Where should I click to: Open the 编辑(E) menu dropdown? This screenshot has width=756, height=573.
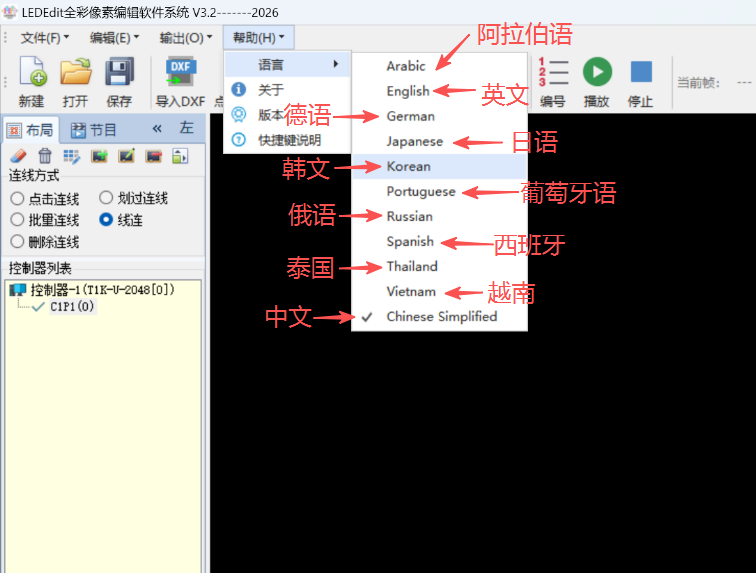114,38
